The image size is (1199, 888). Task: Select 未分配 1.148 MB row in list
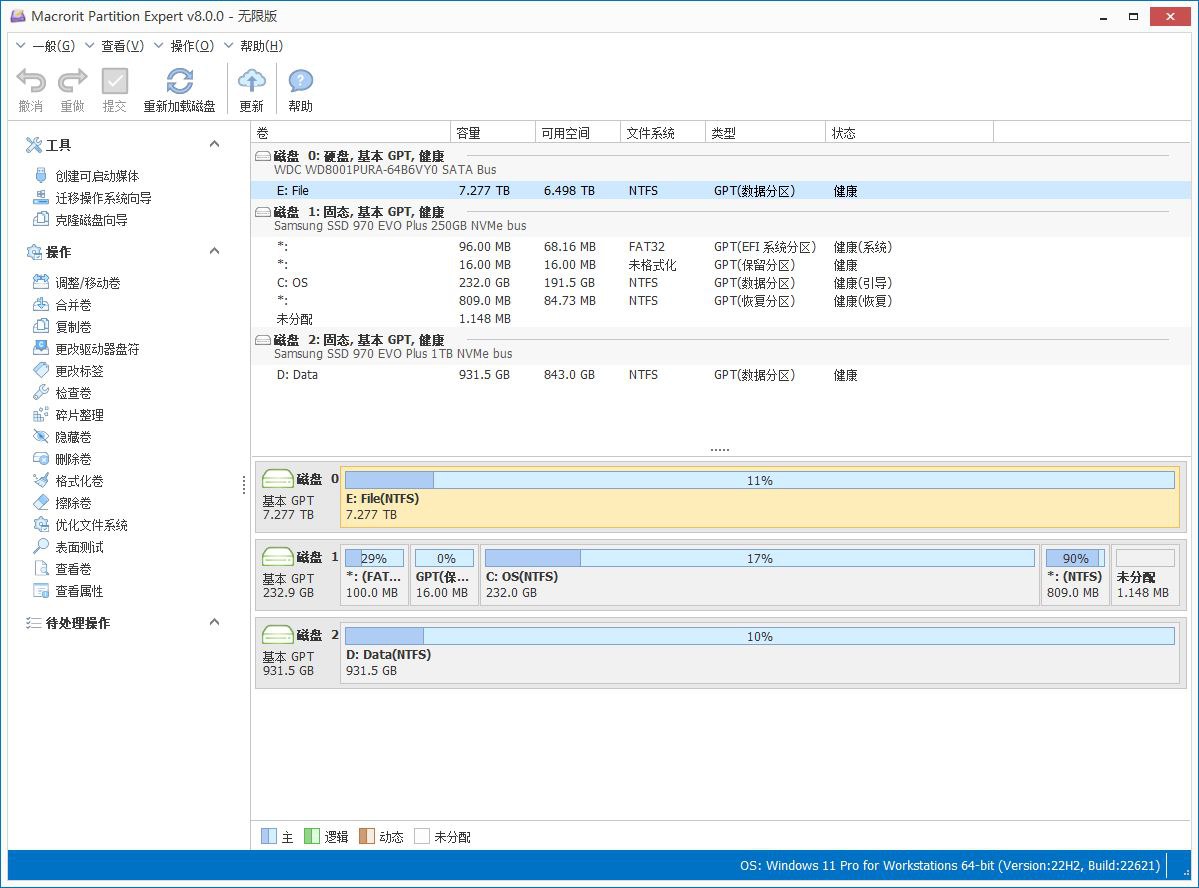(x=720, y=318)
